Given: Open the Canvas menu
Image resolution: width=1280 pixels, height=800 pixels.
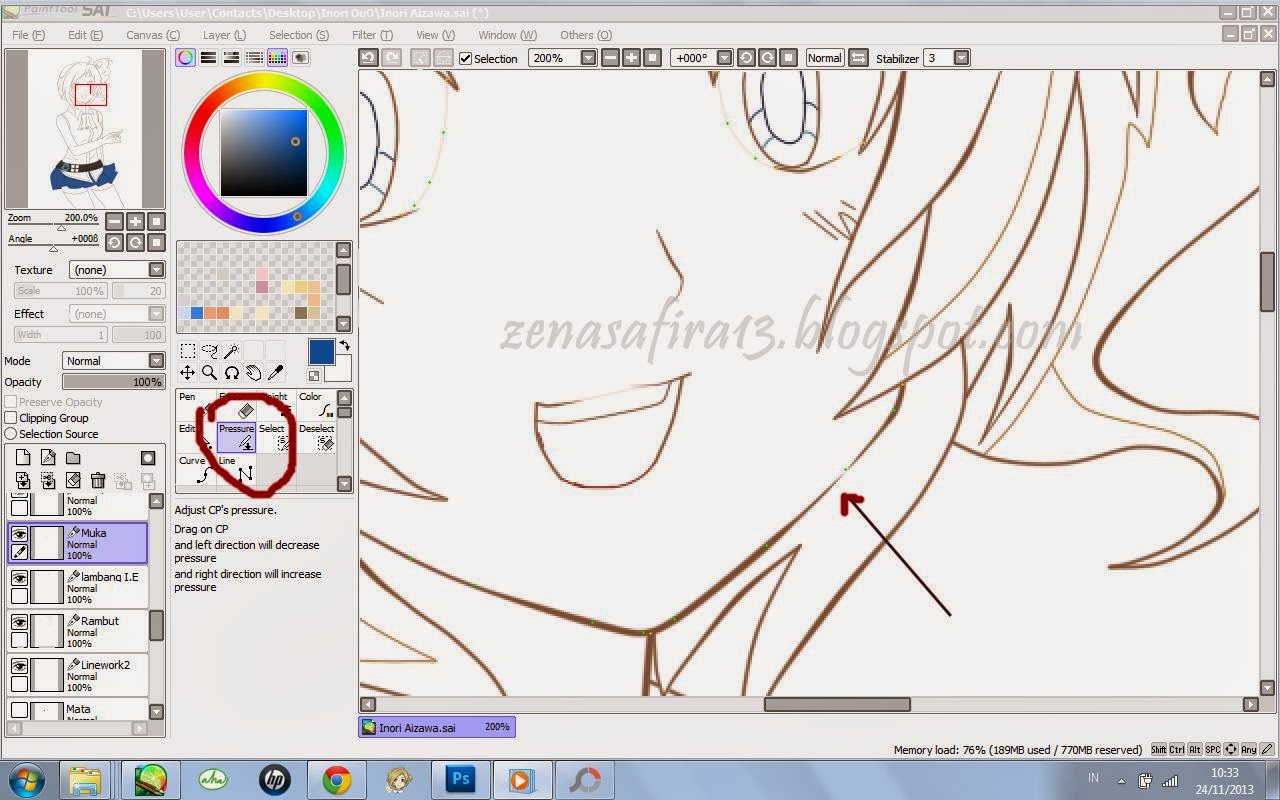Looking at the screenshot, I should click(153, 35).
